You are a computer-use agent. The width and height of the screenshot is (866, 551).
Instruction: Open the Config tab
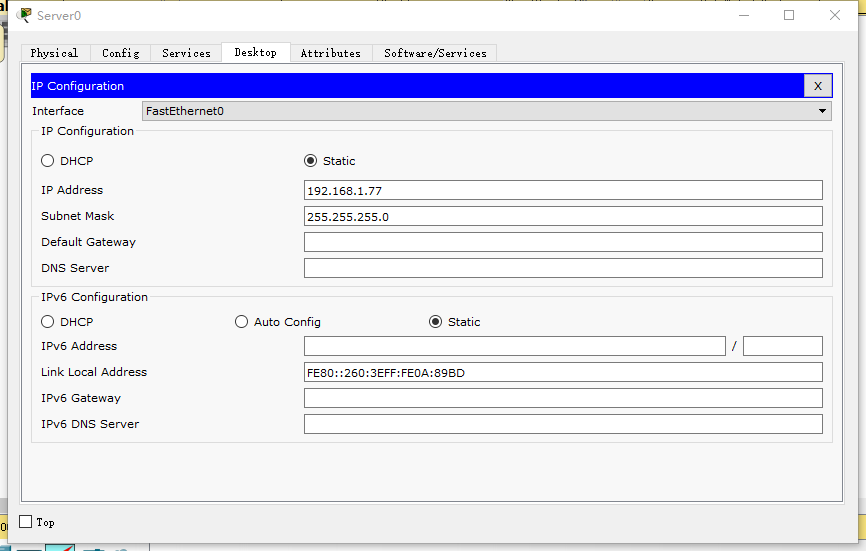(120, 53)
